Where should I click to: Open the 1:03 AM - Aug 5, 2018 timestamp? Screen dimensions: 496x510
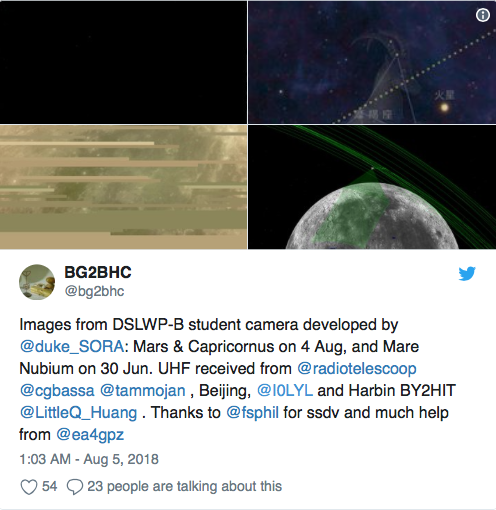click(89, 459)
